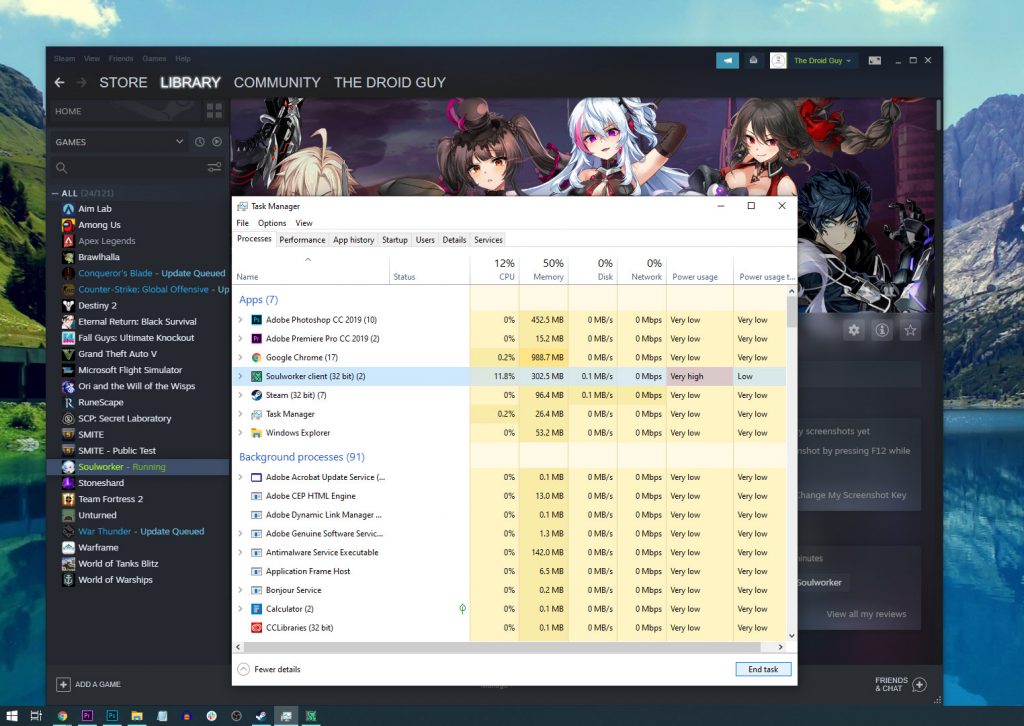Image resolution: width=1024 pixels, height=726 pixels.
Task: Open Task View on the taskbar
Action: (x=37, y=716)
